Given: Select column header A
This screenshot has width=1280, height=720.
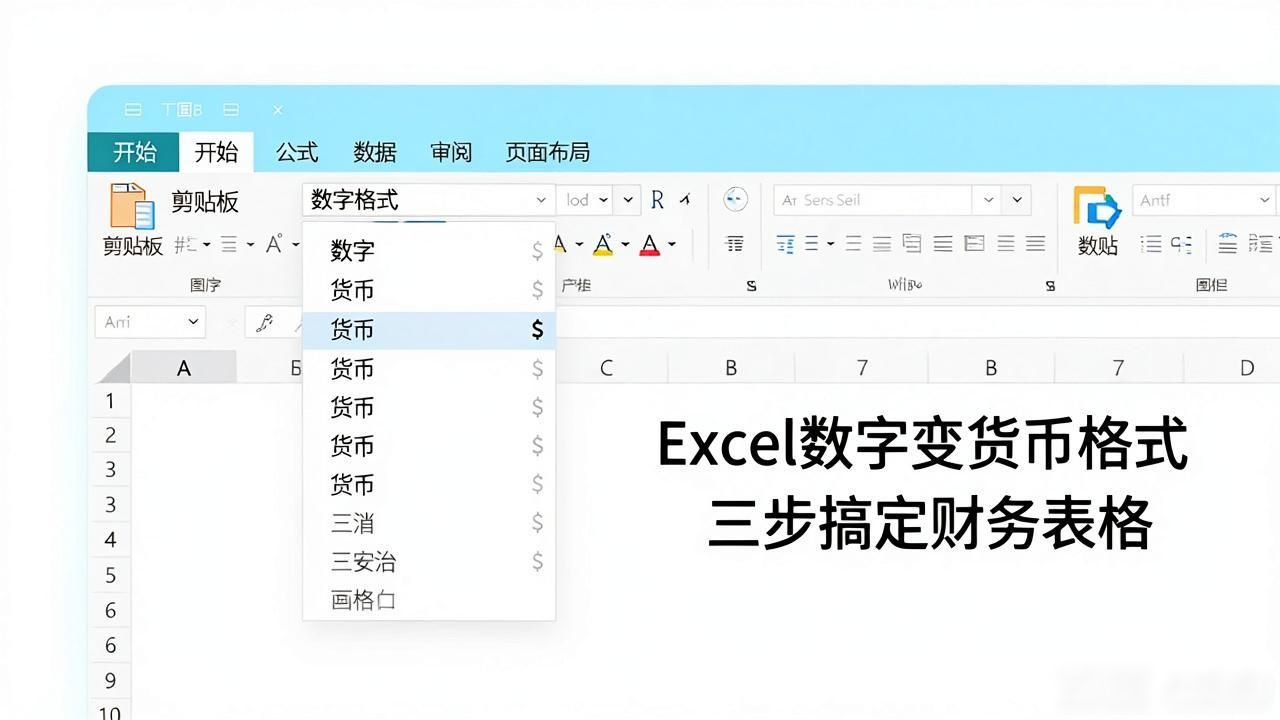Looking at the screenshot, I should (x=184, y=368).
